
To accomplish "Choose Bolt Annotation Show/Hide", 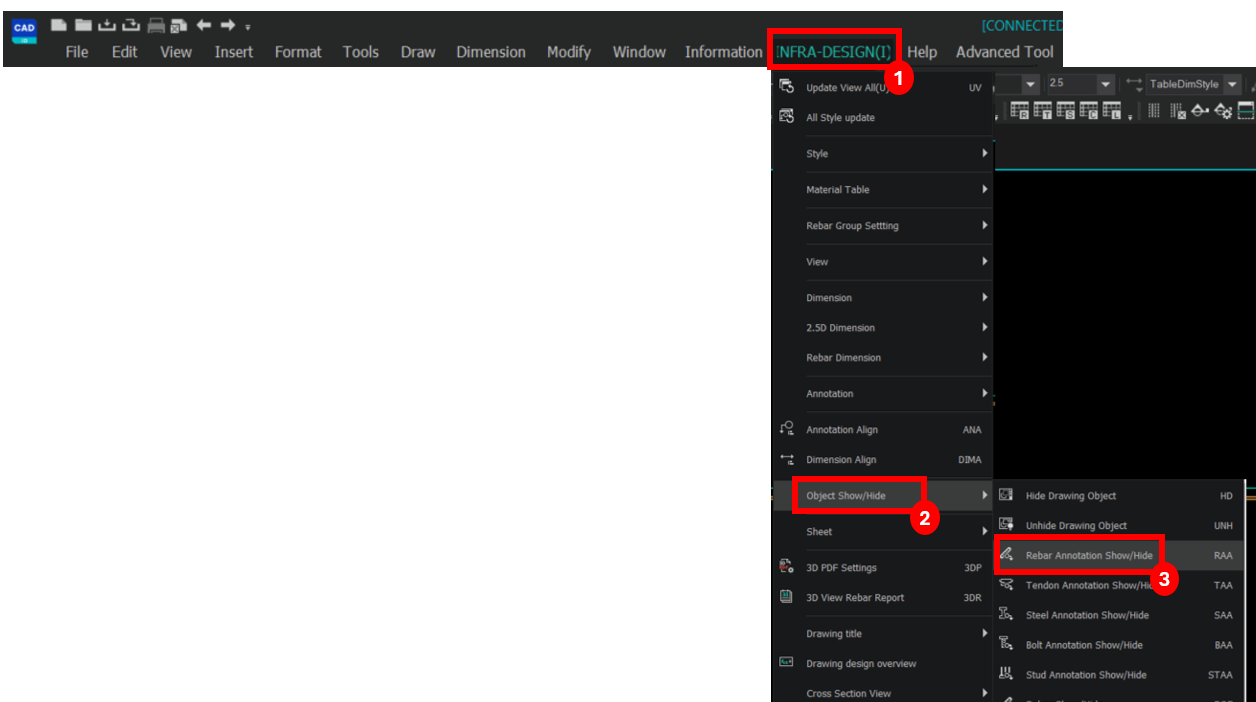I will point(1119,646).
